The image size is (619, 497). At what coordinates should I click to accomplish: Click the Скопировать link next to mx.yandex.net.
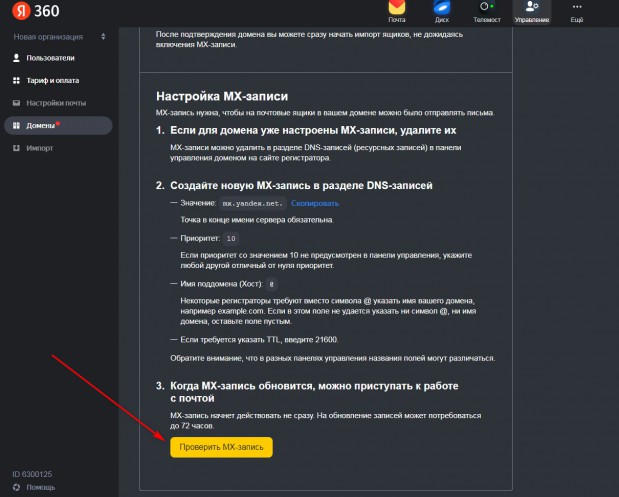(x=315, y=203)
